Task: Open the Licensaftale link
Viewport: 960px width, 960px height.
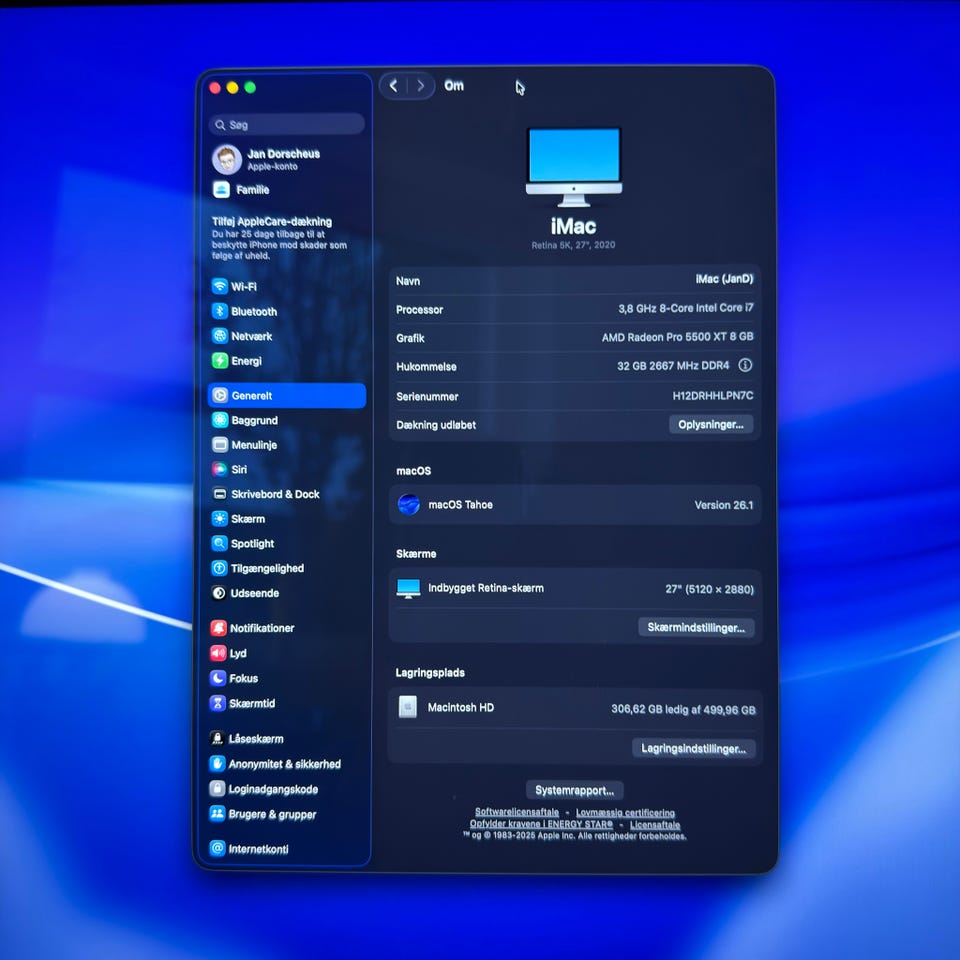Action: pos(654,825)
